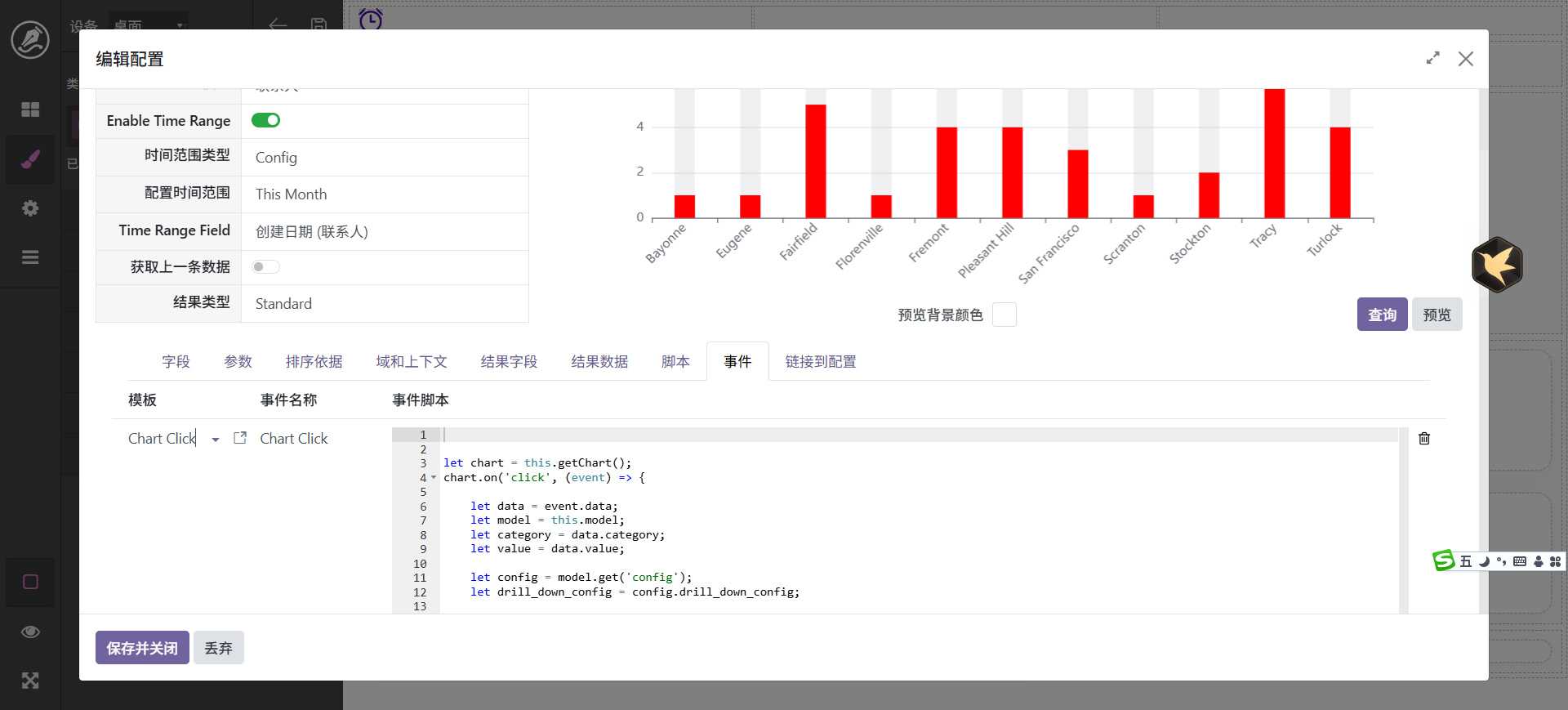Expand the edit configuration dialog to fullscreen
Viewport: 1568px width, 710px height.
coord(1432,59)
